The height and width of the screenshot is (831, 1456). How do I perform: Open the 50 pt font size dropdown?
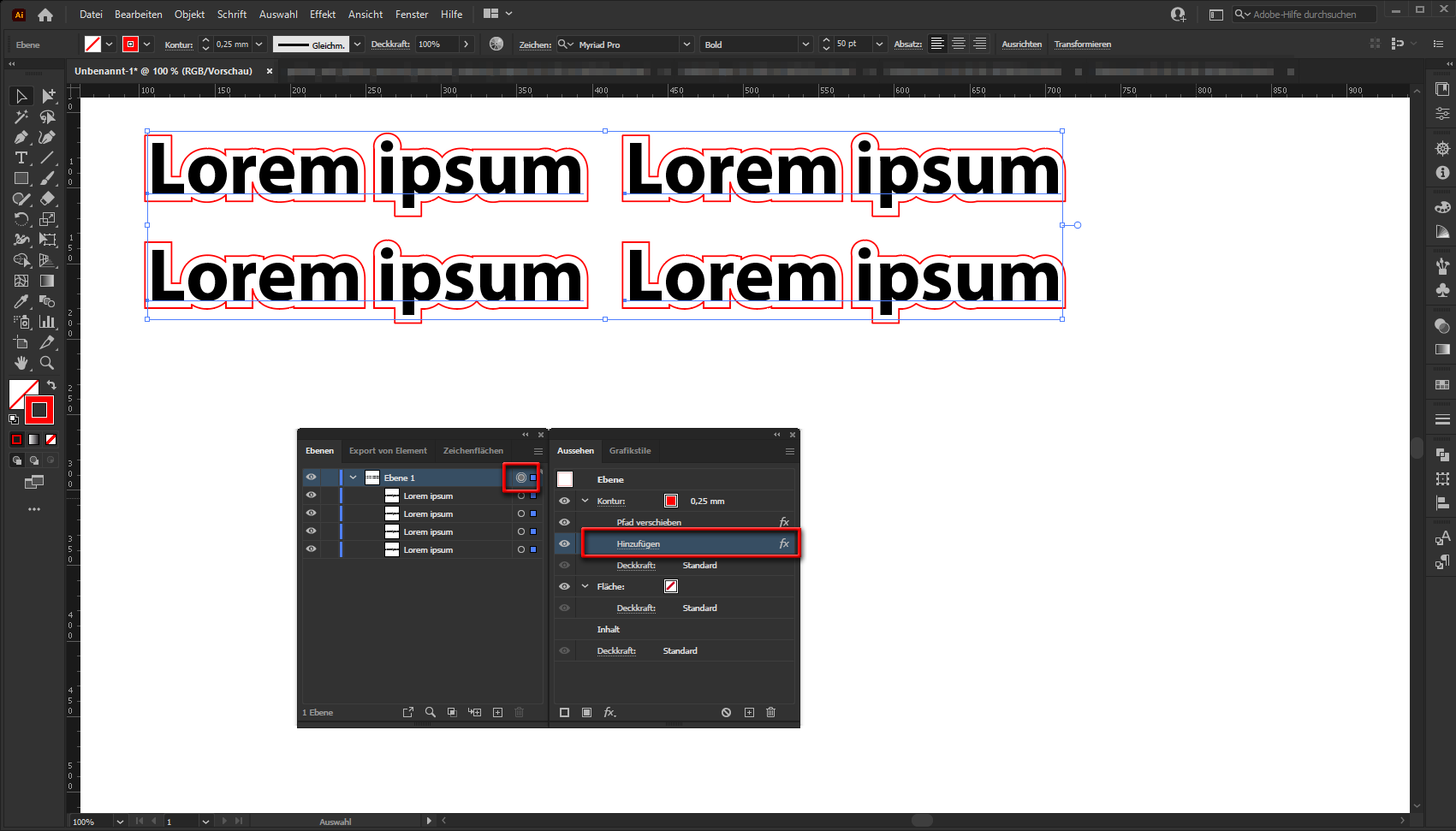[879, 44]
